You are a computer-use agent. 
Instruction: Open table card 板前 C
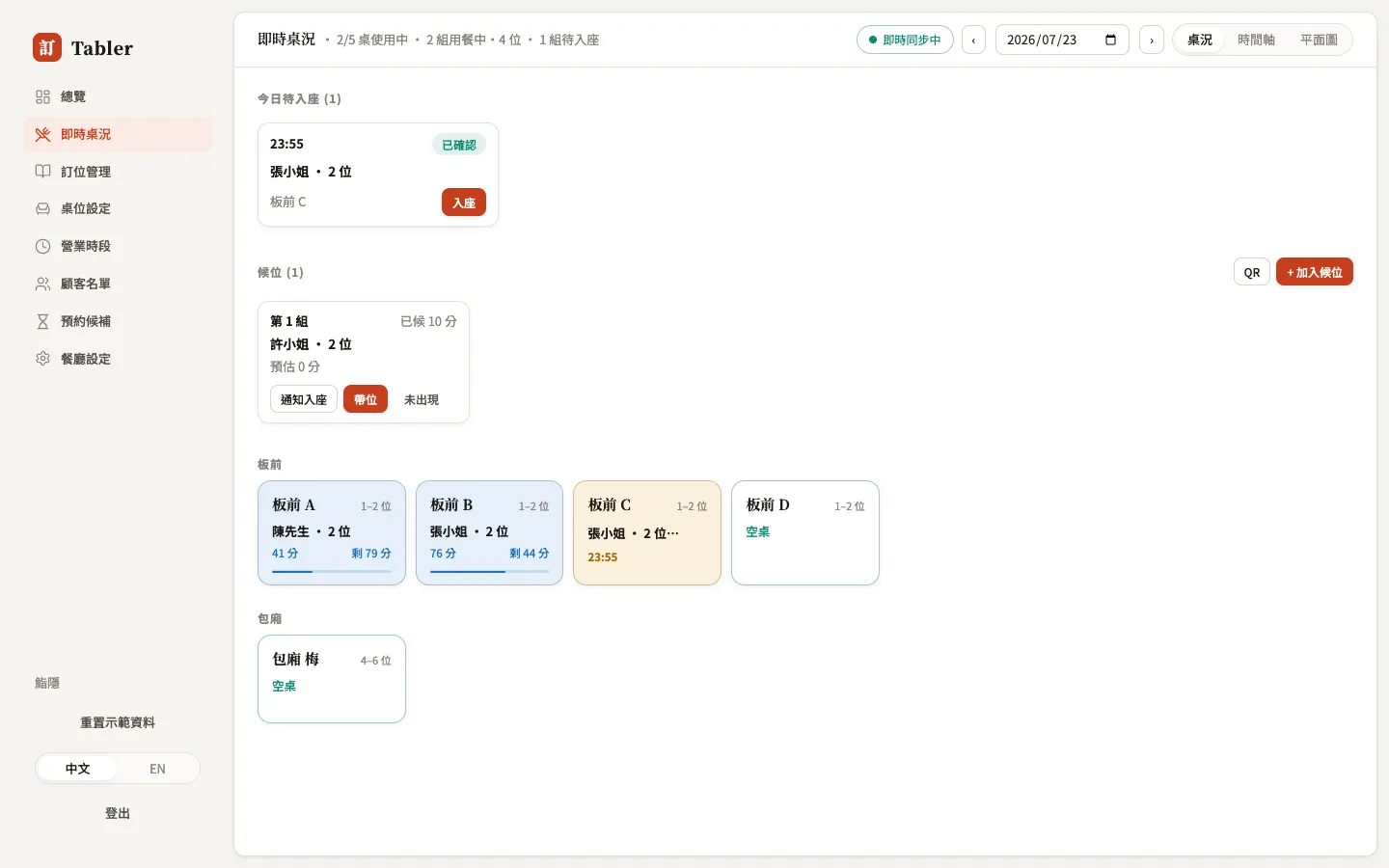647,532
